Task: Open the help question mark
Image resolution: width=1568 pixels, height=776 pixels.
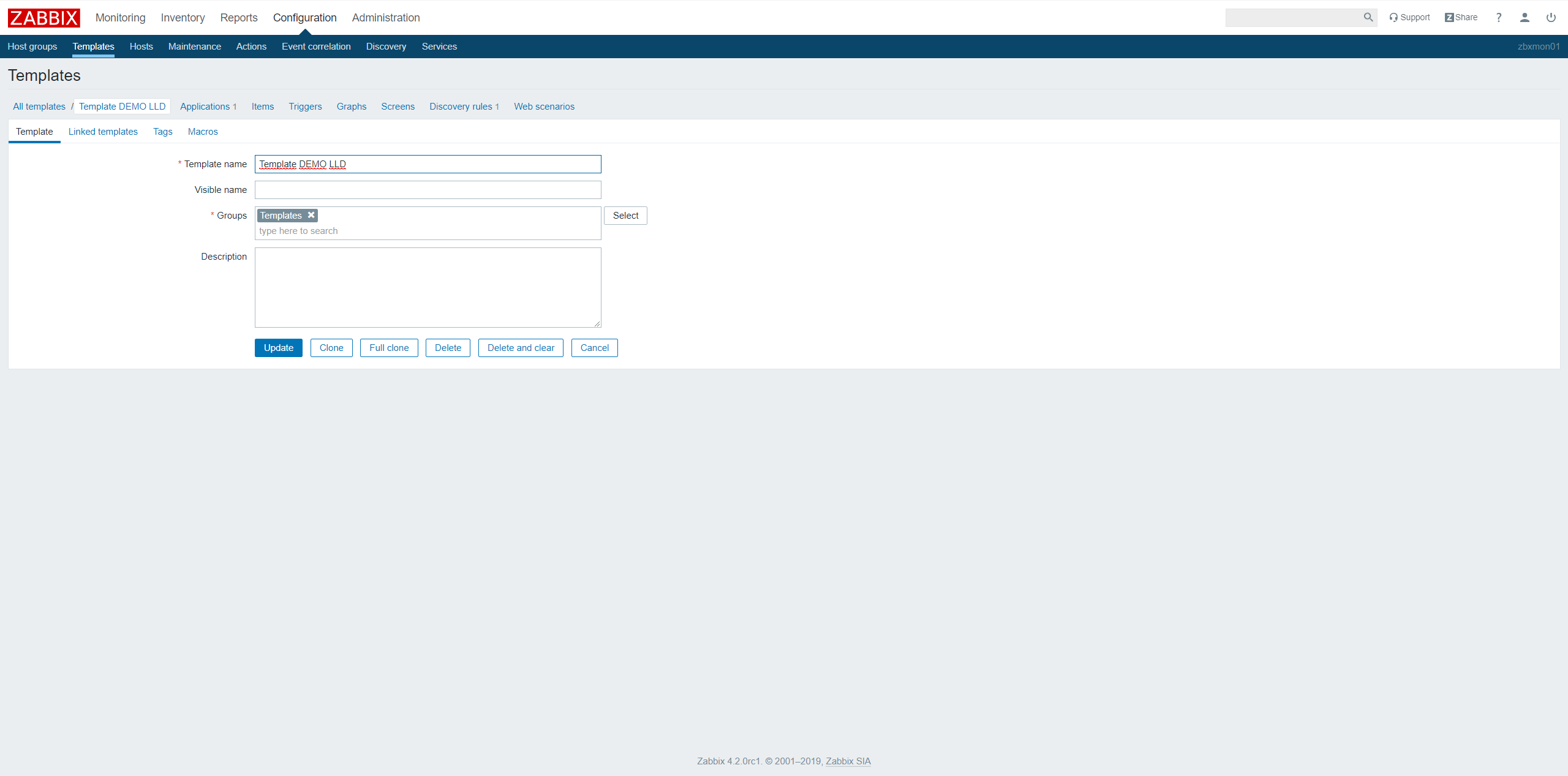Action: pos(1499,17)
